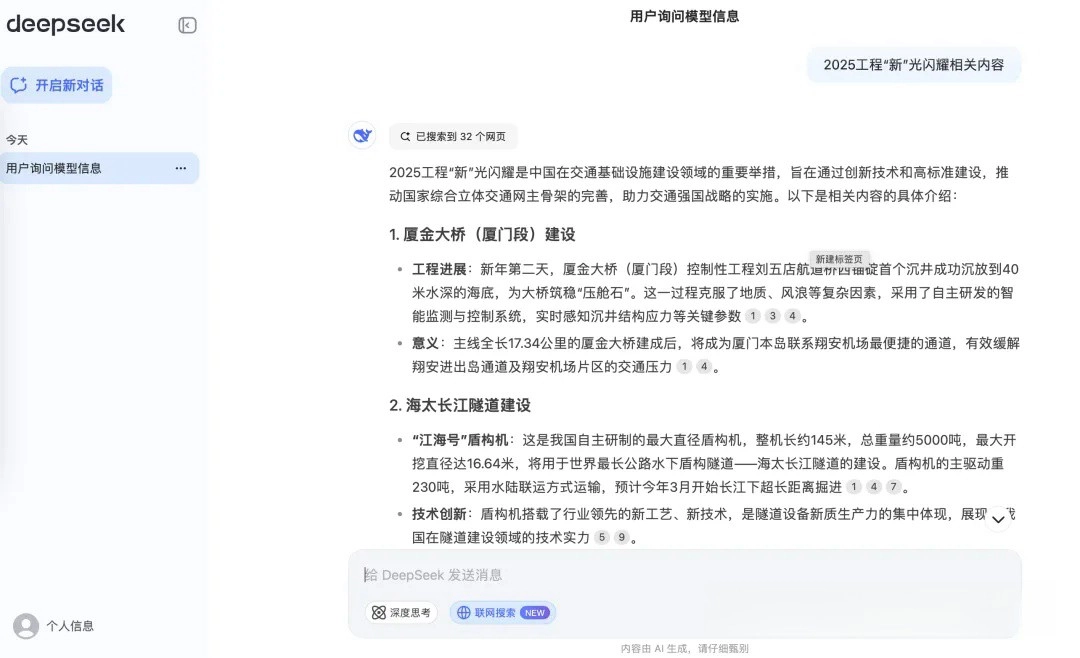Collapse the sidebar using the panel icon
Screen dimensions: 1080x658
click(187, 26)
